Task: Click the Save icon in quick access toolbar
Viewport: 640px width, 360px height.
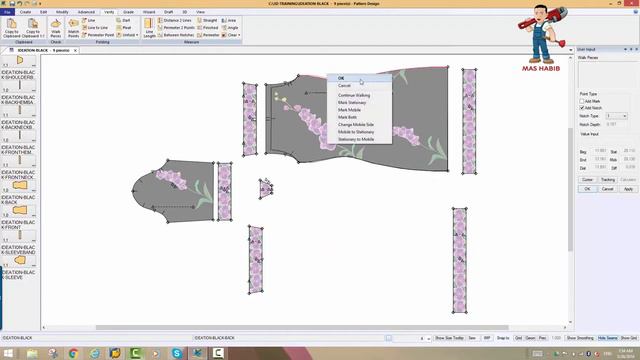Action: pyautogui.click(x=12, y=3)
